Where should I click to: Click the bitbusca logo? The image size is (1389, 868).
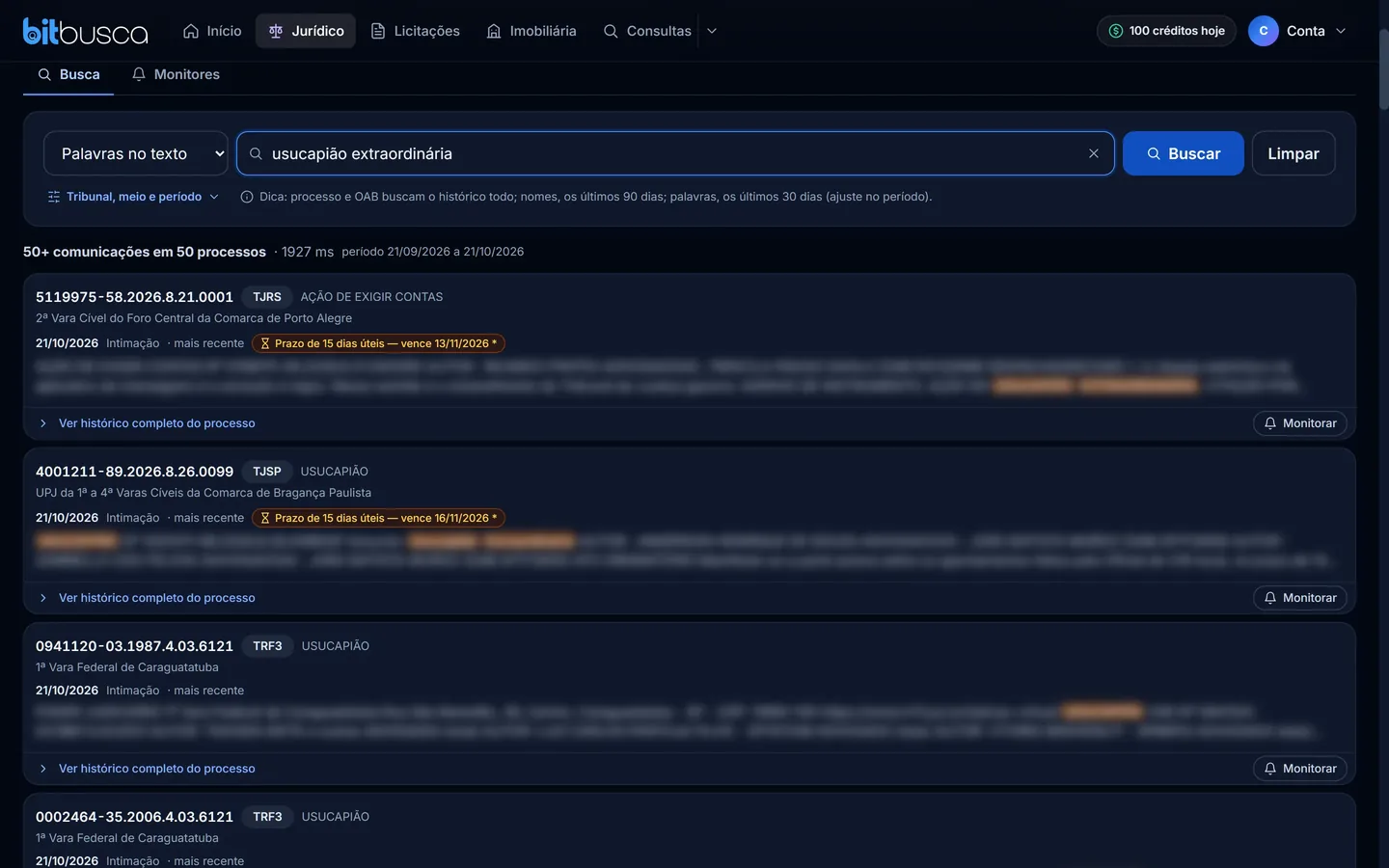(x=85, y=31)
